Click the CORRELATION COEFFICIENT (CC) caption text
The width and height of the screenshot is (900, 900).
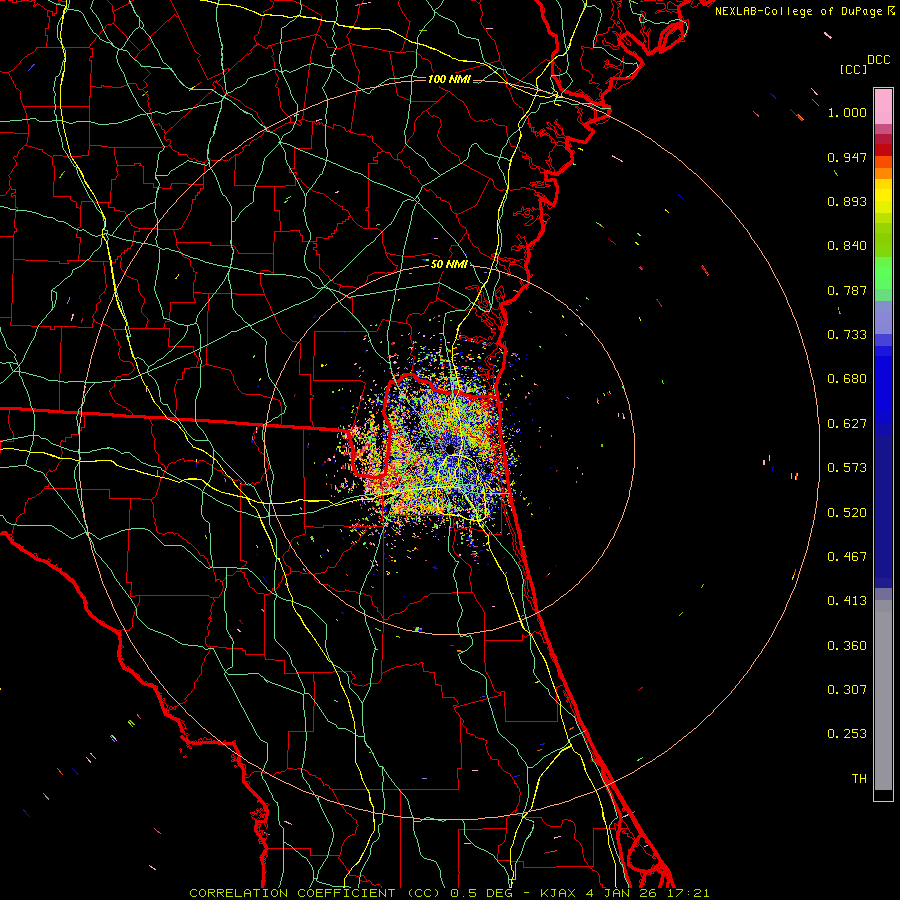tap(317, 893)
